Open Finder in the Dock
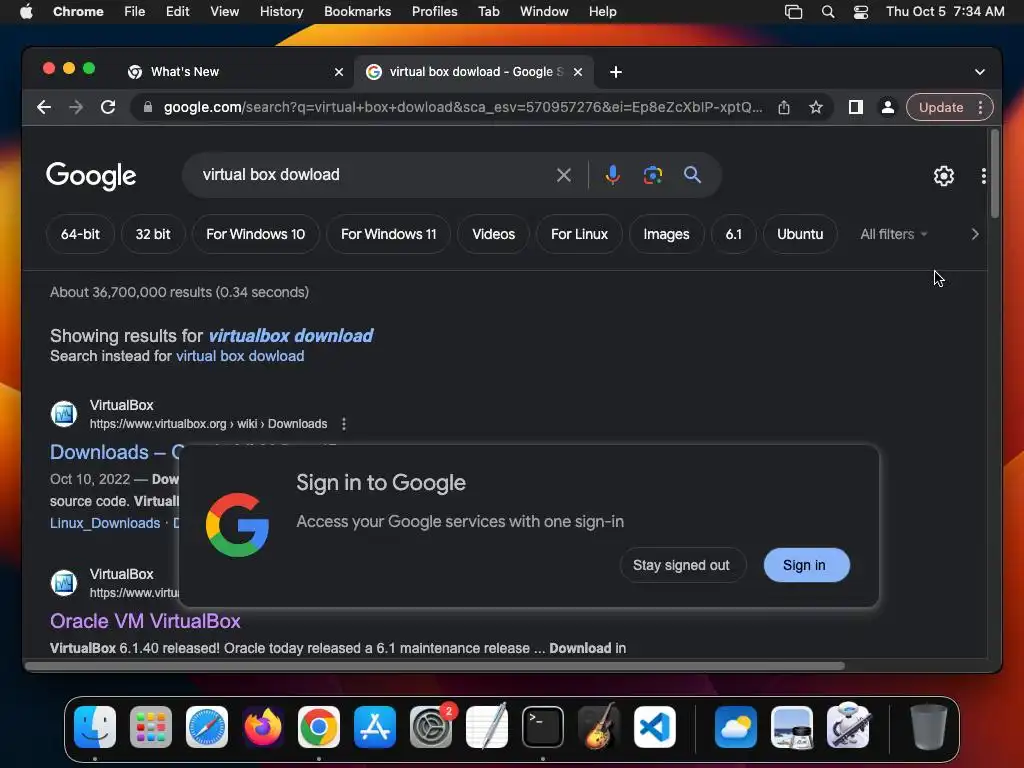 (x=95, y=727)
